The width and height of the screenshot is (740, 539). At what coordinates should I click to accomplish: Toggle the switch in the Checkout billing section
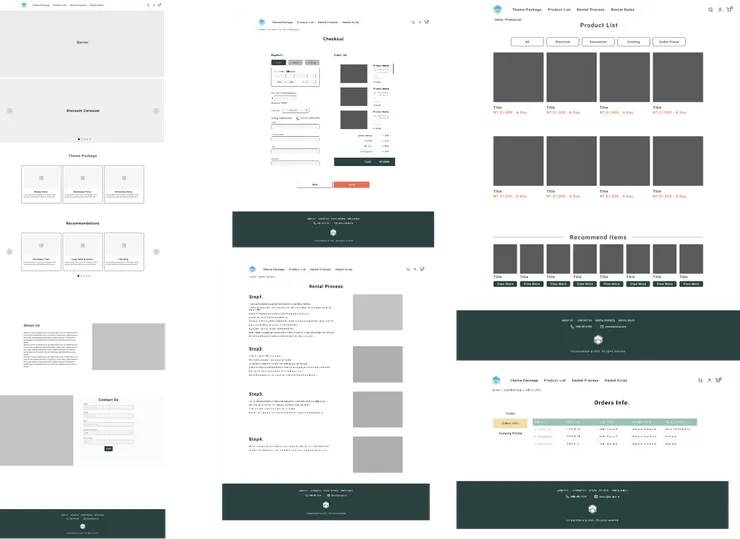click(x=298, y=118)
